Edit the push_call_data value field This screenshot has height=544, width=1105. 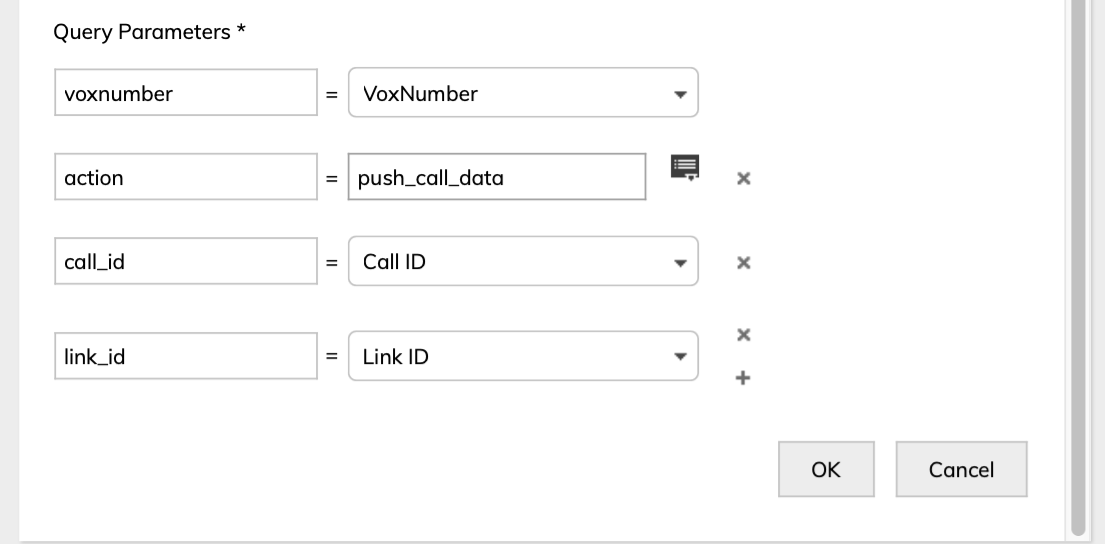click(496, 178)
